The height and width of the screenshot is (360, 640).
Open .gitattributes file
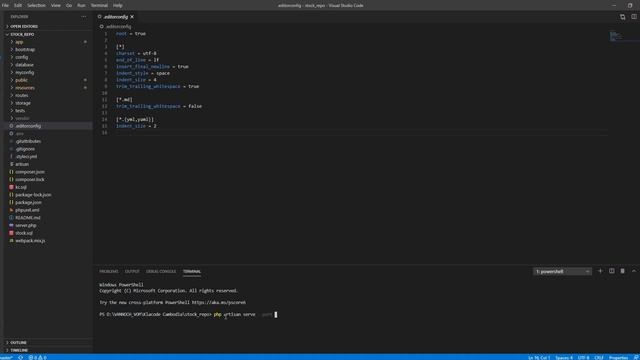coord(28,141)
